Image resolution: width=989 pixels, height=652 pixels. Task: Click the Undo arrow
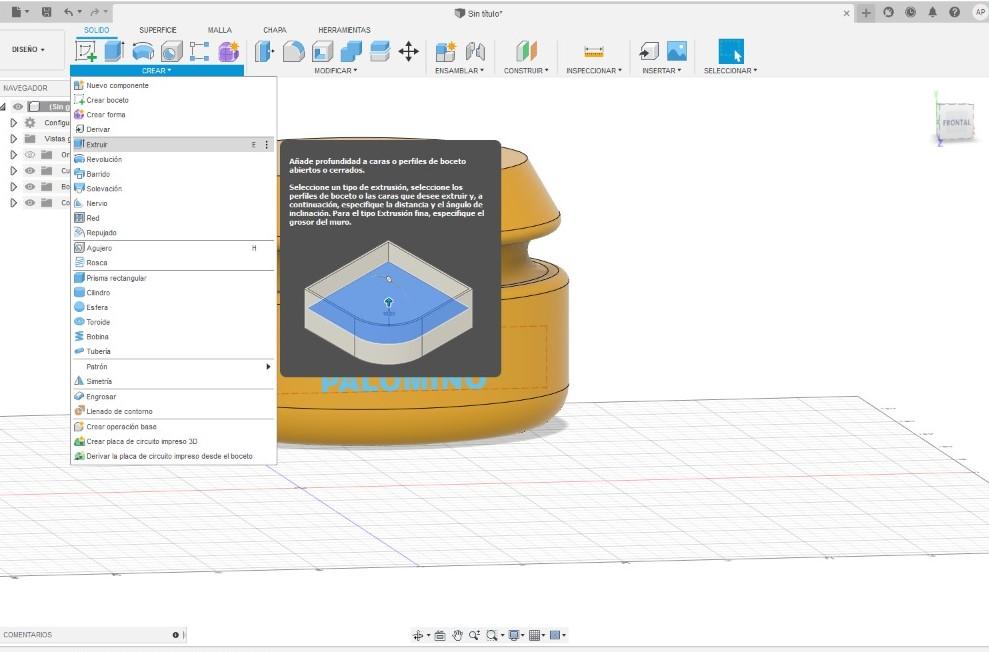coord(68,11)
